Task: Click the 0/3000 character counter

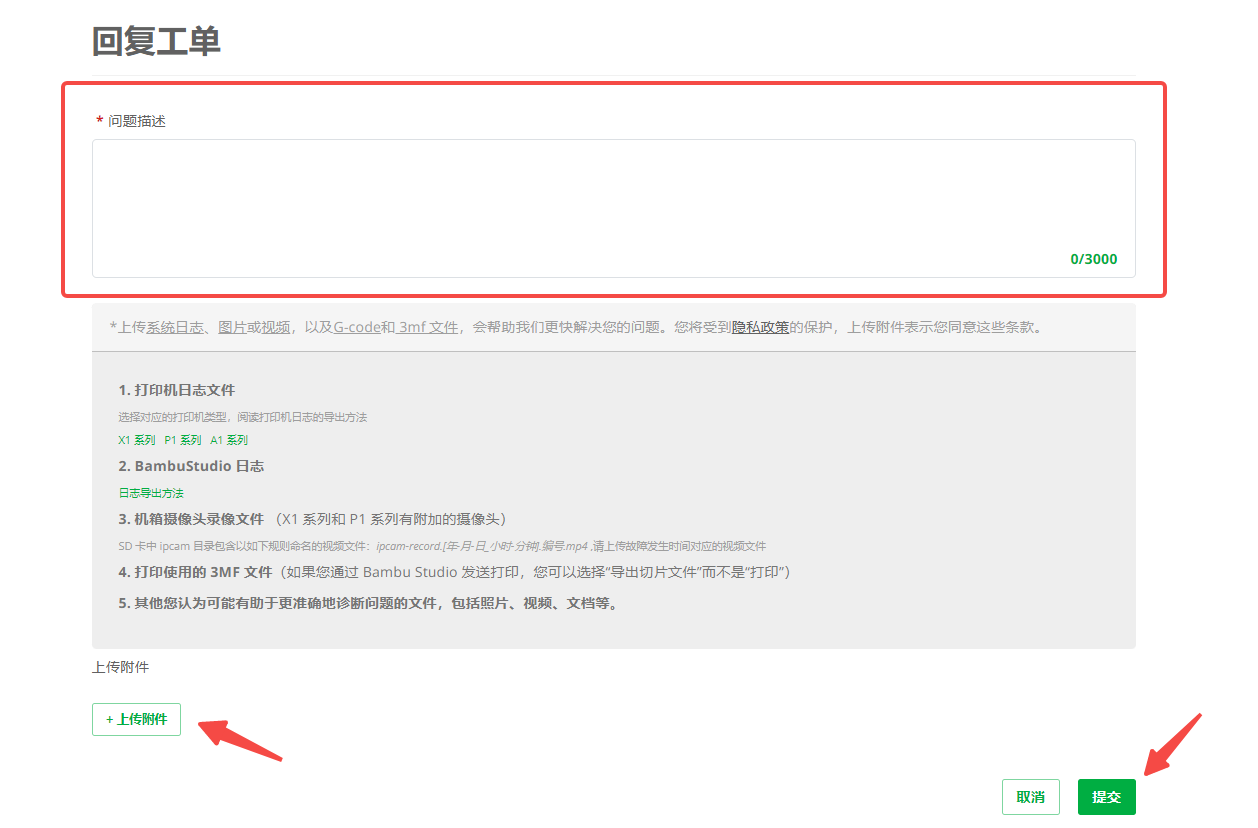Action: [x=1094, y=259]
